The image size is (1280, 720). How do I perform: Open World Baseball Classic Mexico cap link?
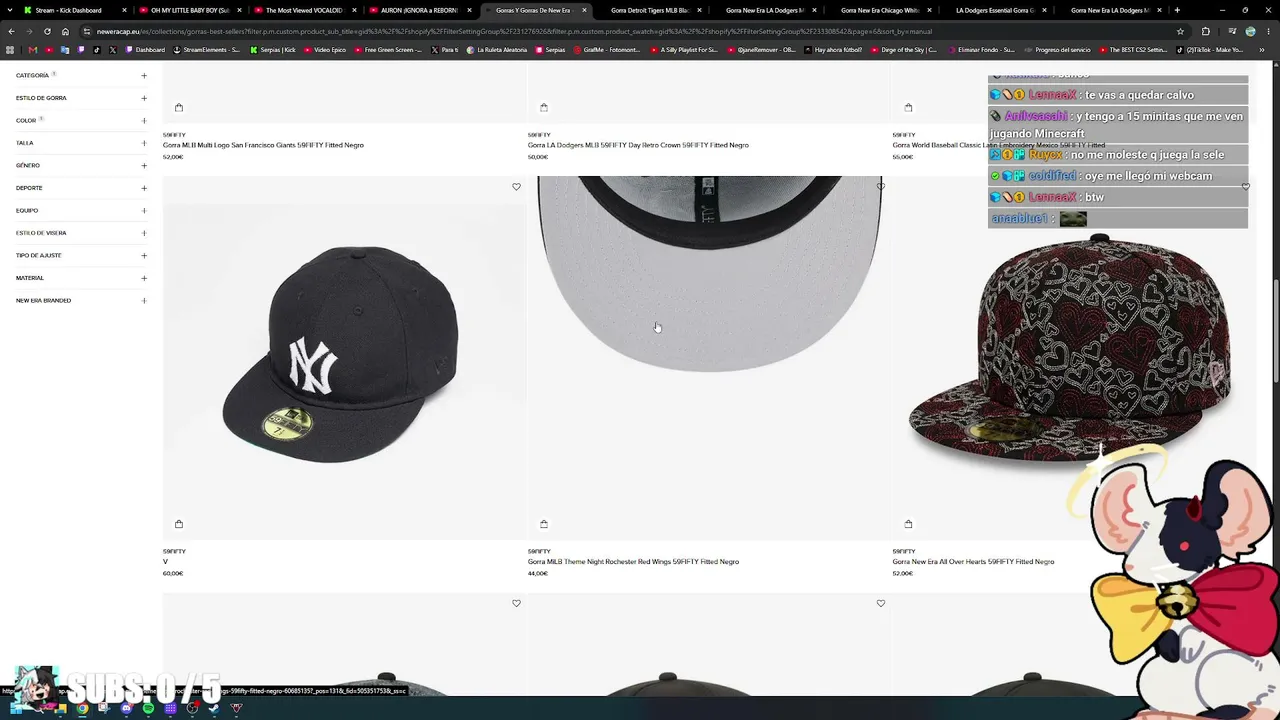pos(998,145)
